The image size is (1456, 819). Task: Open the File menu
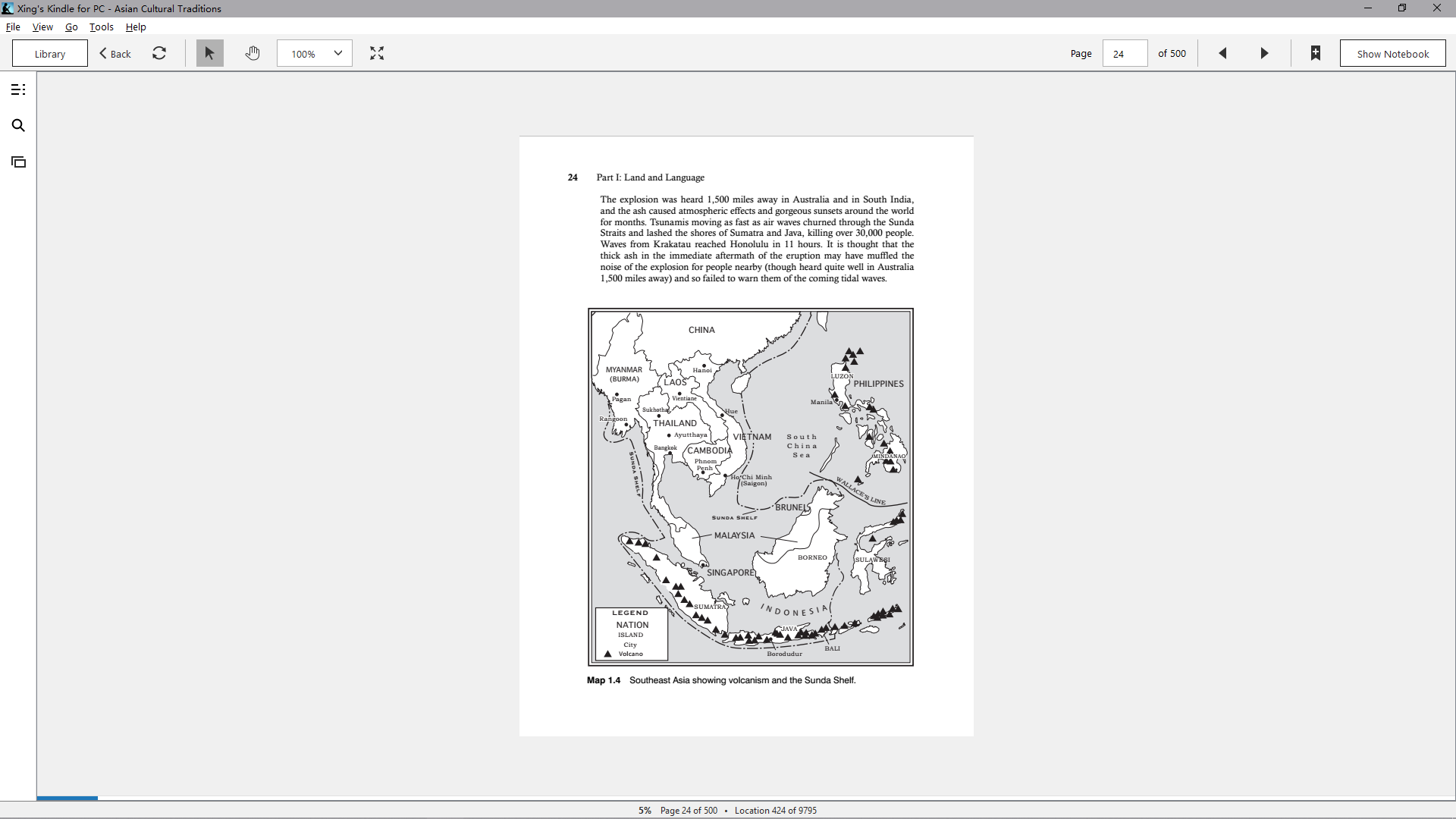(x=13, y=27)
